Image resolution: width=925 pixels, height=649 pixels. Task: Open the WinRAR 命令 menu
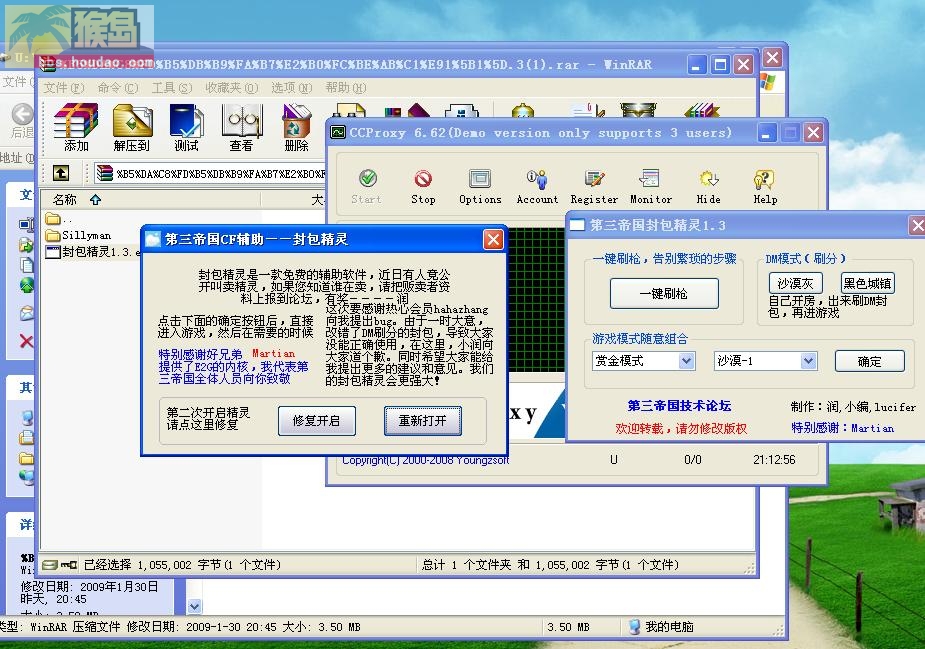(117, 88)
